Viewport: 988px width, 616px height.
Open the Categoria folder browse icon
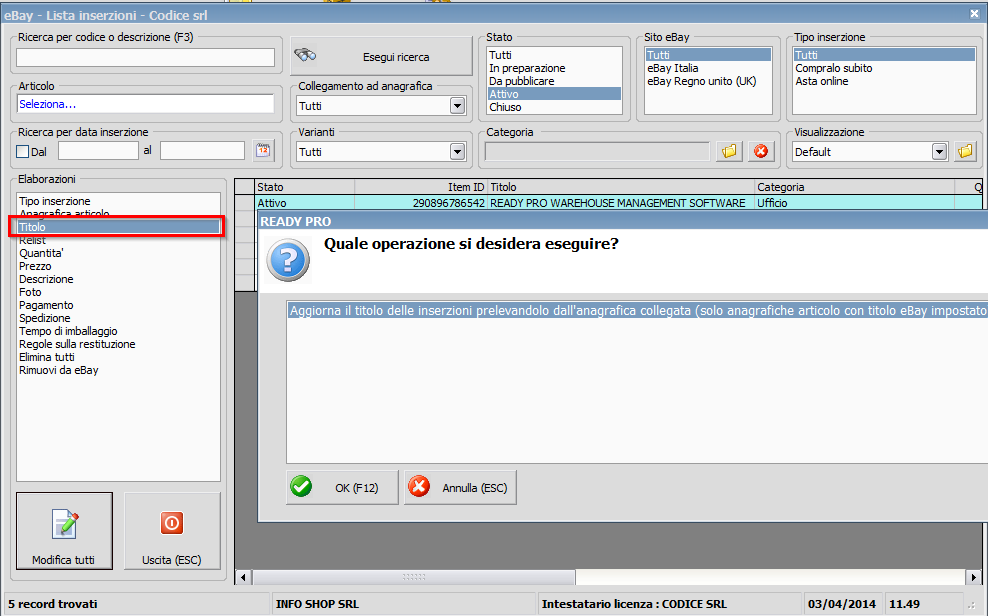(729, 151)
